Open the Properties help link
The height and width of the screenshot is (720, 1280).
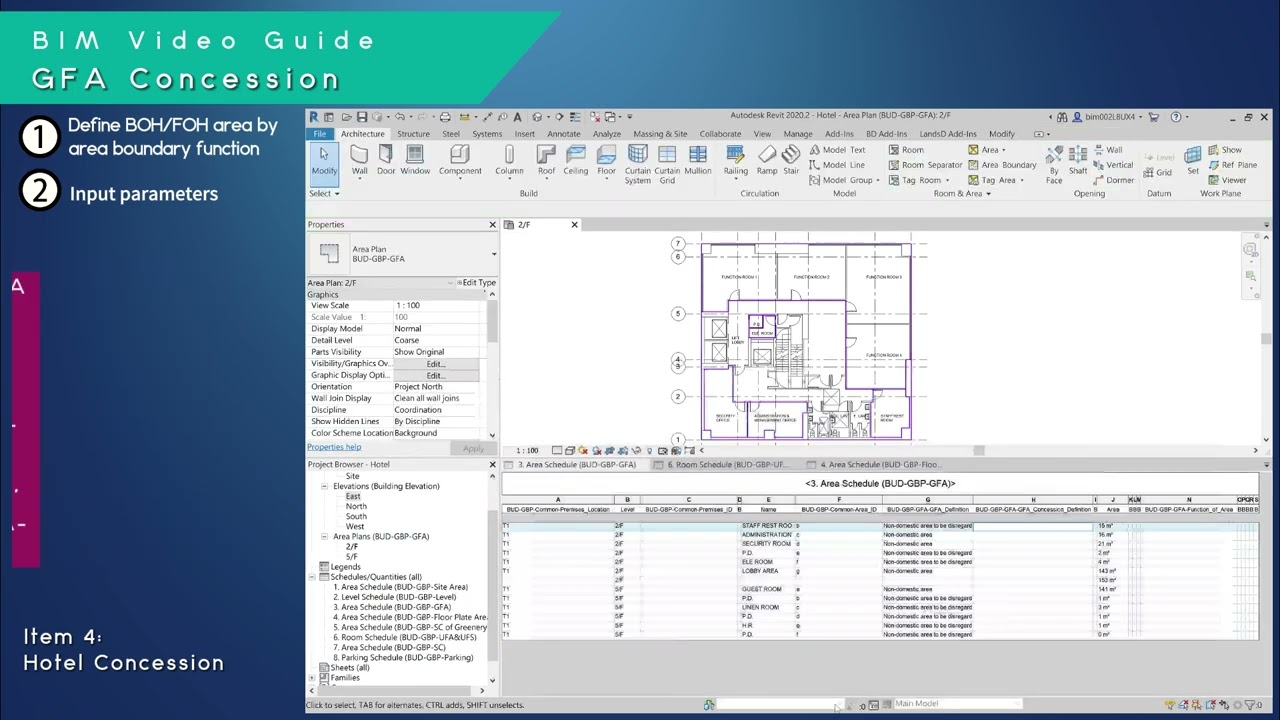[334, 447]
